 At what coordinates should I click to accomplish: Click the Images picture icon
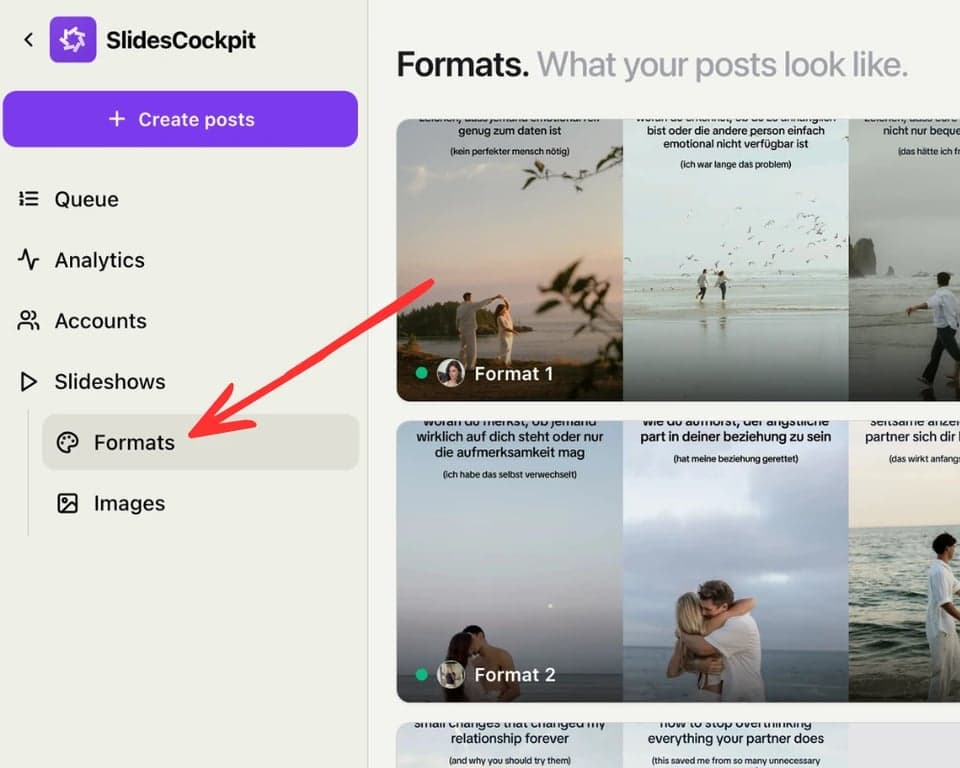pos(67,503)
